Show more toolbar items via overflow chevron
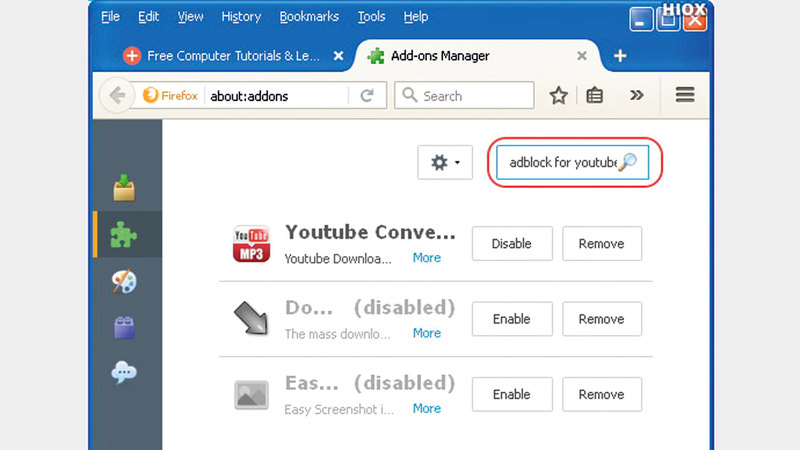This screenshot has height=450, width=800. (636, 96)
